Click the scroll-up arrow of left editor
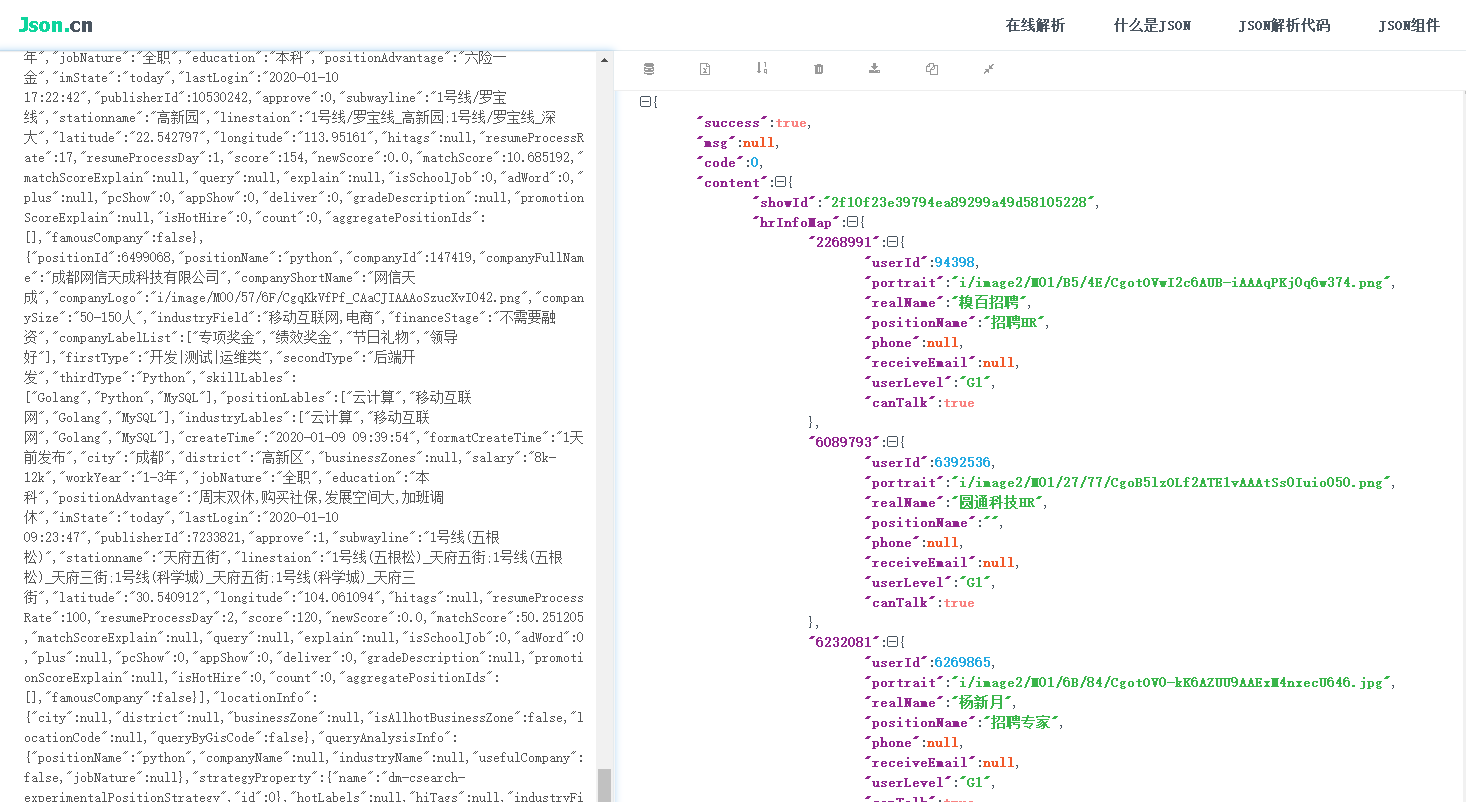1466x802 pixels. point(604,60)
